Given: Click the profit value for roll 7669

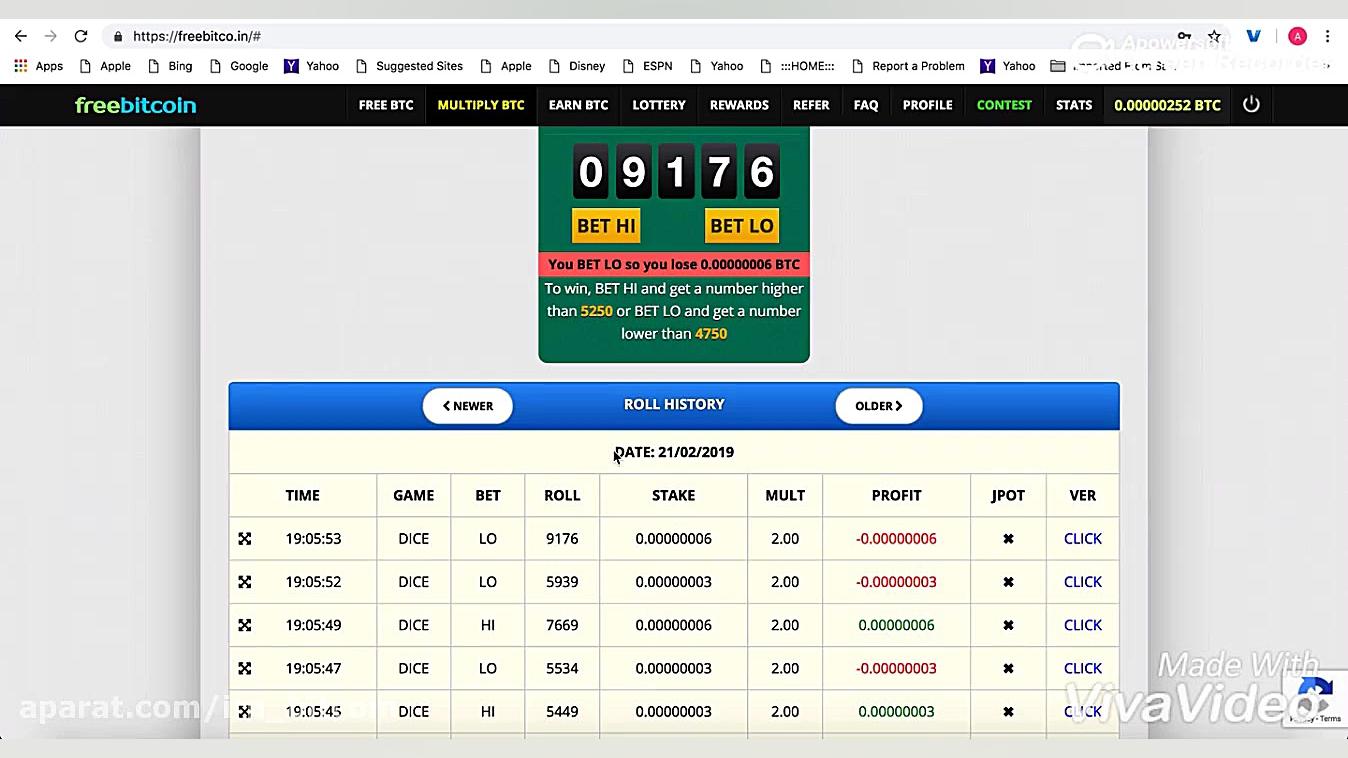Looking at the screenshot, I should [896, 625].
